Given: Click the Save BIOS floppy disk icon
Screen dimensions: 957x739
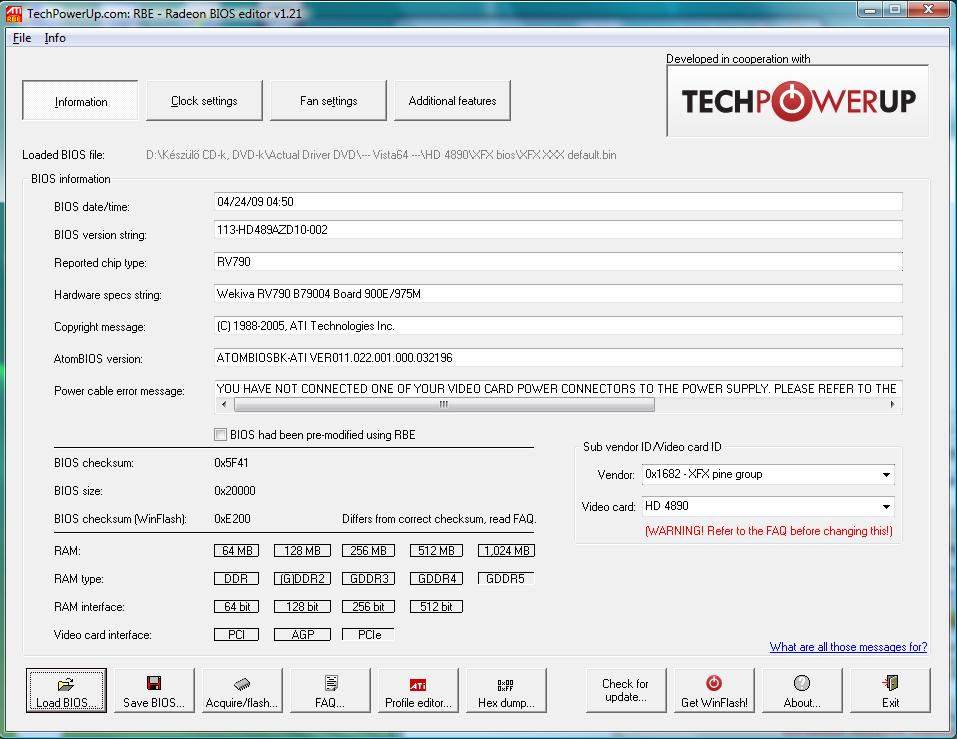Looking at the screenshot, I should (154, 683).
